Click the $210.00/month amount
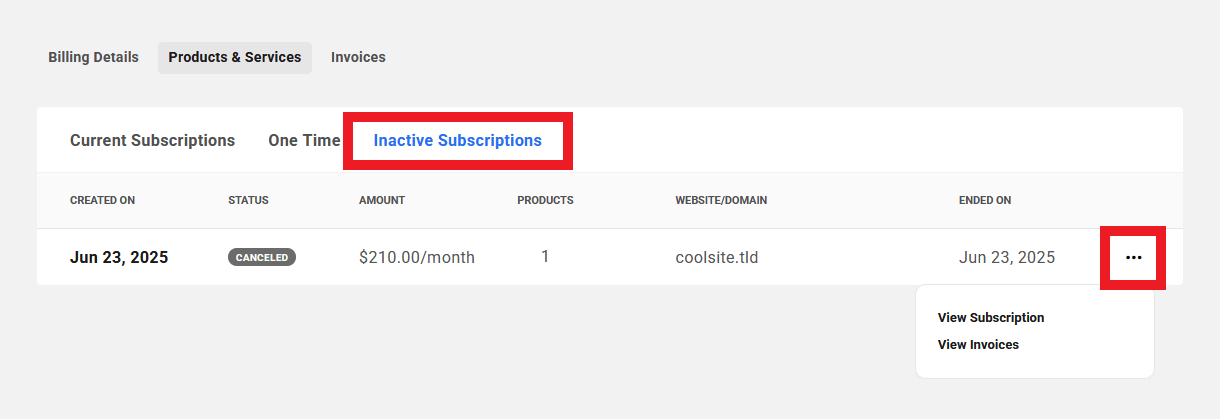Viewport: 1220px width, 419px height. (x=417, y=257)
